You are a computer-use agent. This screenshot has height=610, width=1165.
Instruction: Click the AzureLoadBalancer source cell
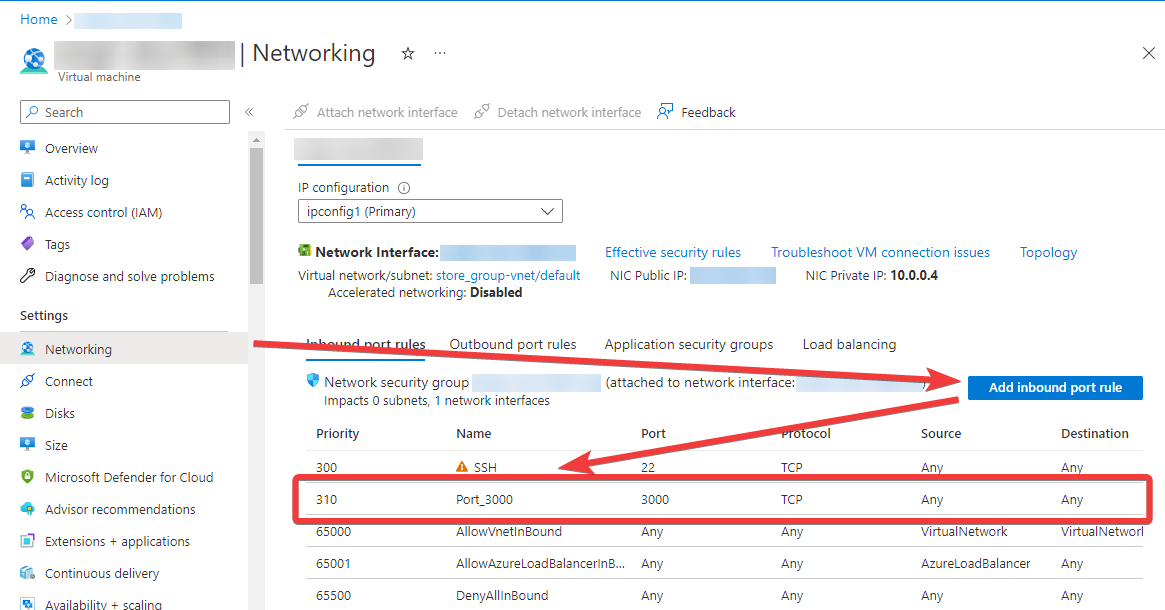coord(976,563)
